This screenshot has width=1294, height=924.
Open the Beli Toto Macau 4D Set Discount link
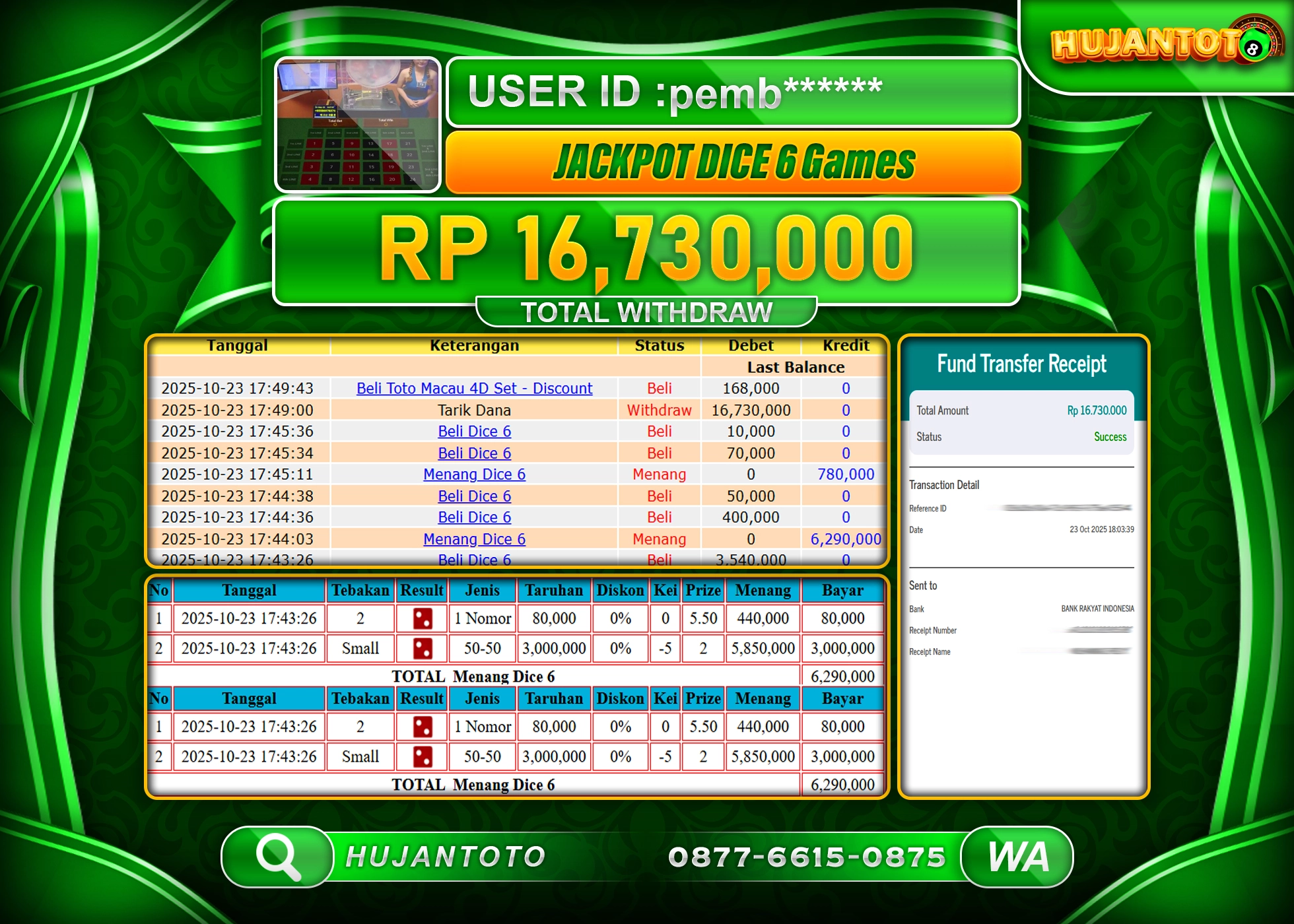point(474,389)
